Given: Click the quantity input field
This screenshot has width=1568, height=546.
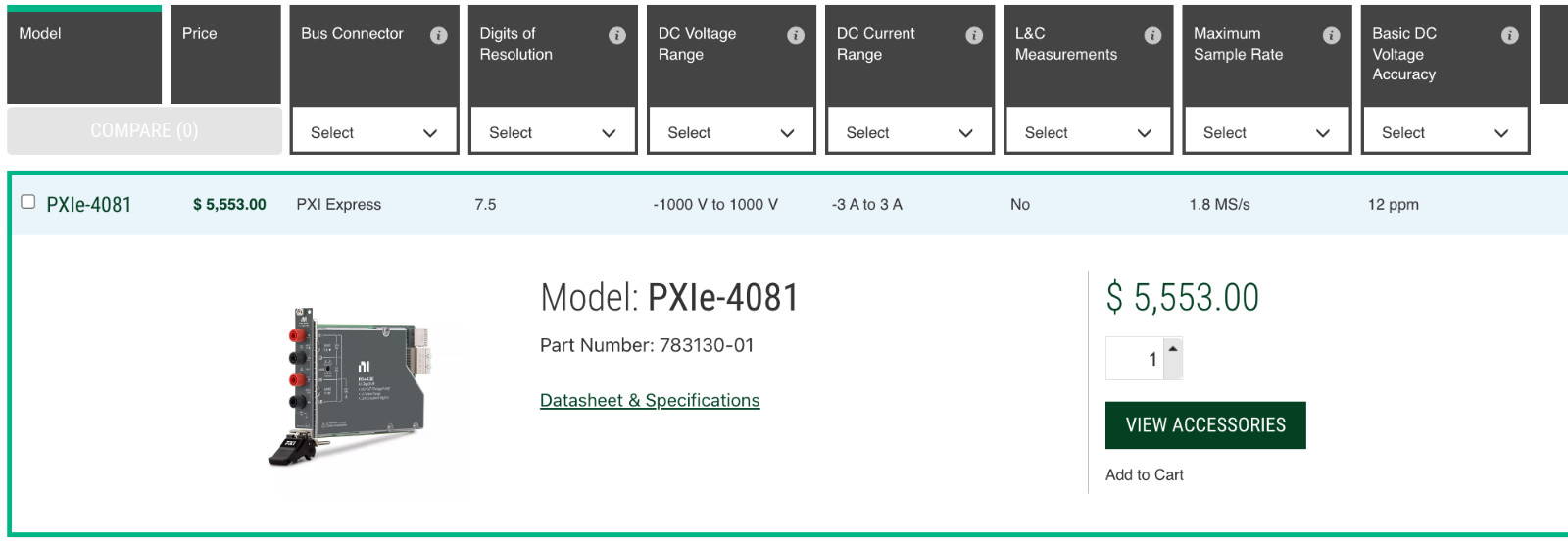Looking at the screenshot, I should click(x=1135, y=359).
